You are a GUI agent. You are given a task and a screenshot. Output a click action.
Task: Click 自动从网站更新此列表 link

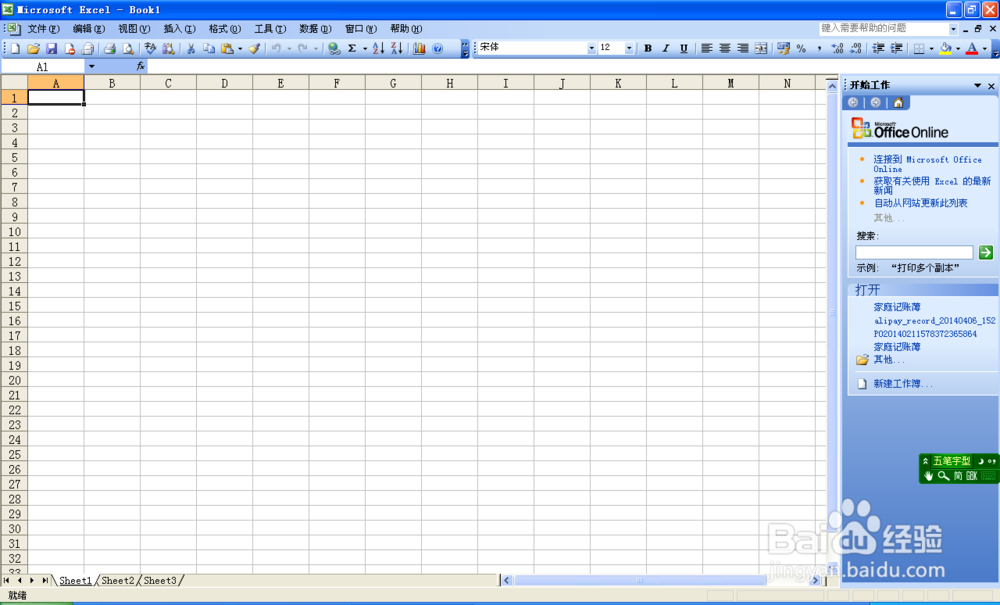920,203
